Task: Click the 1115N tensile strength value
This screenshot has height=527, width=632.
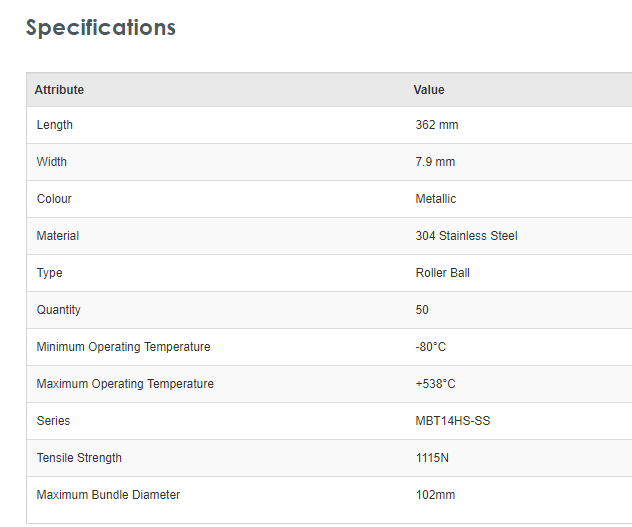Action: [434, 458]
